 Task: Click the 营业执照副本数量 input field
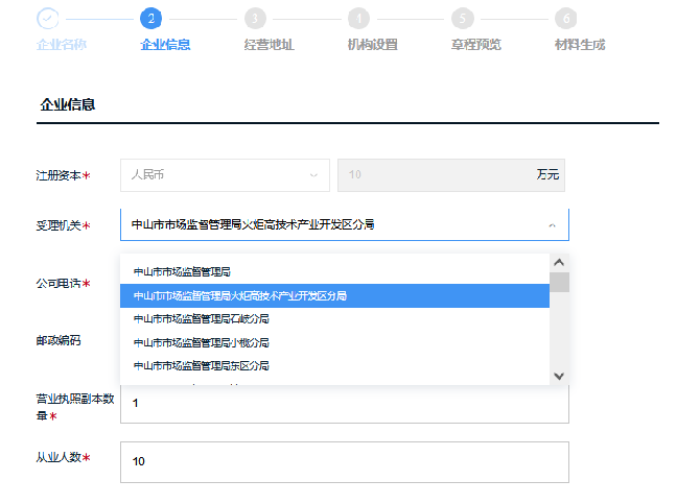pos(344,404)
